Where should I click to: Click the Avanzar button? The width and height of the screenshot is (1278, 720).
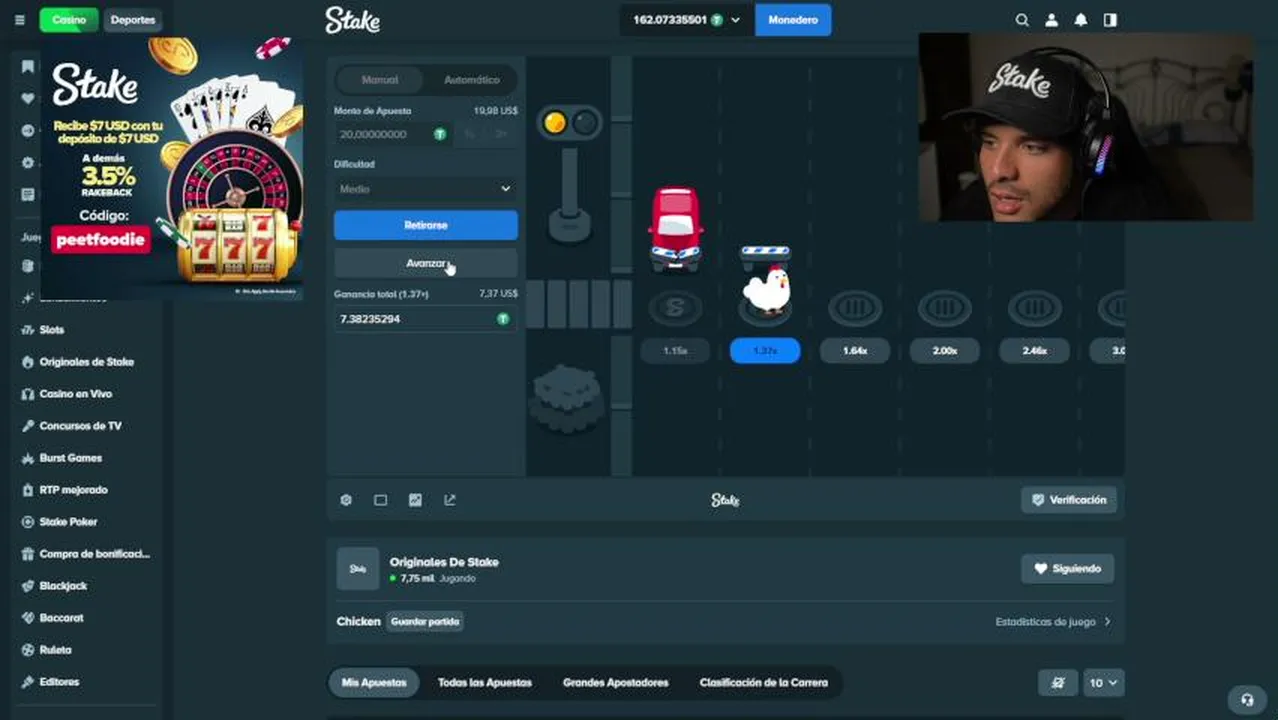[426, 263]
